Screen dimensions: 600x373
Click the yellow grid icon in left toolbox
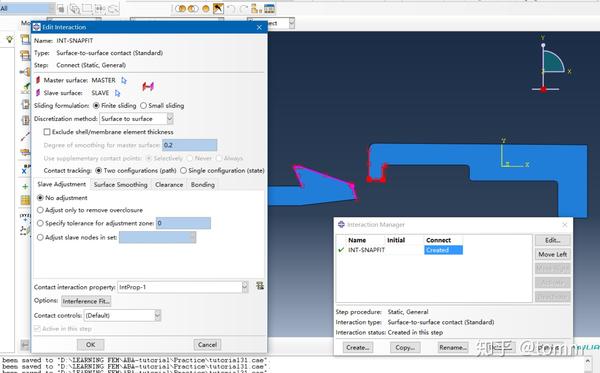[x=25, y=200]
